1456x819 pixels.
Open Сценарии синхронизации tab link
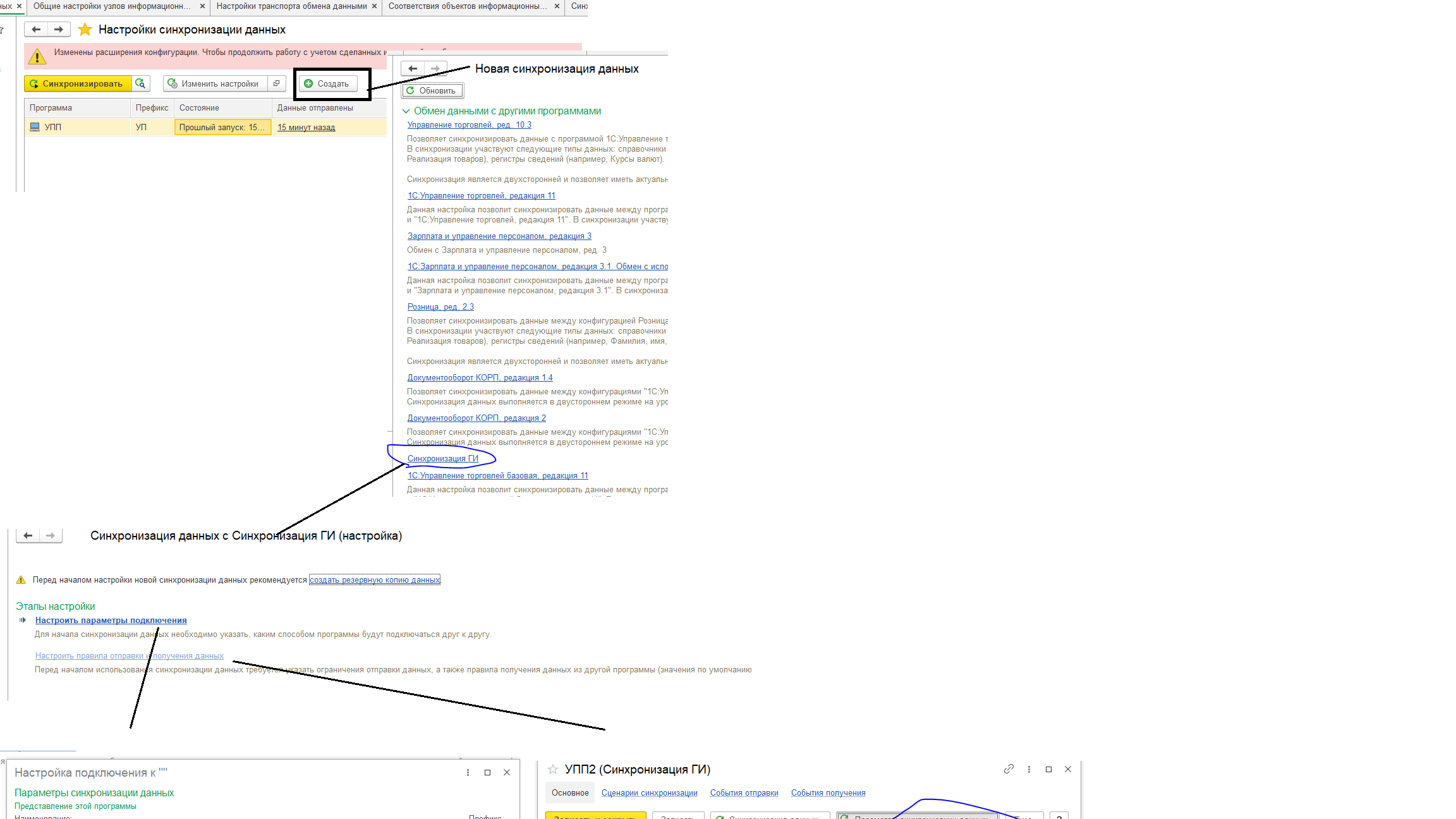(650, 793)
